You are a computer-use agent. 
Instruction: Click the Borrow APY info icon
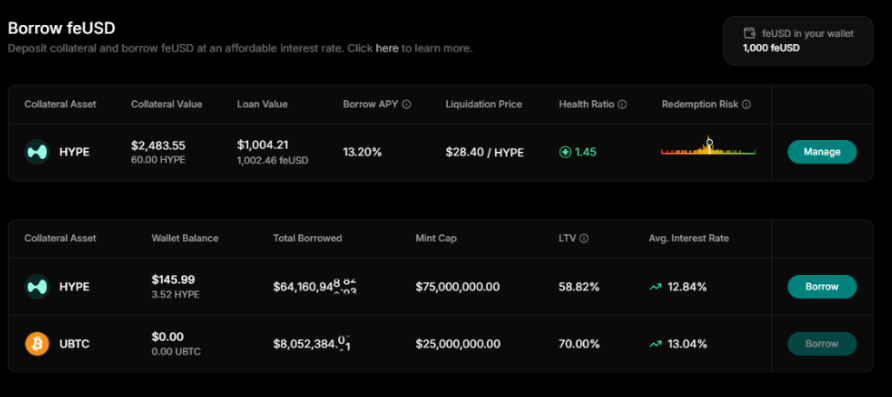click(407, 105)
